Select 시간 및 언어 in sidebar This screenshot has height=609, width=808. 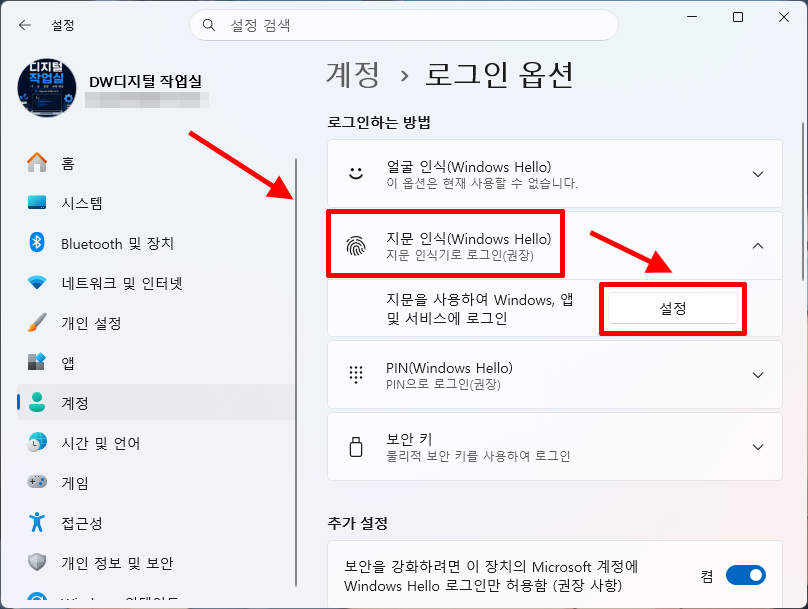(x=156, y=443)
